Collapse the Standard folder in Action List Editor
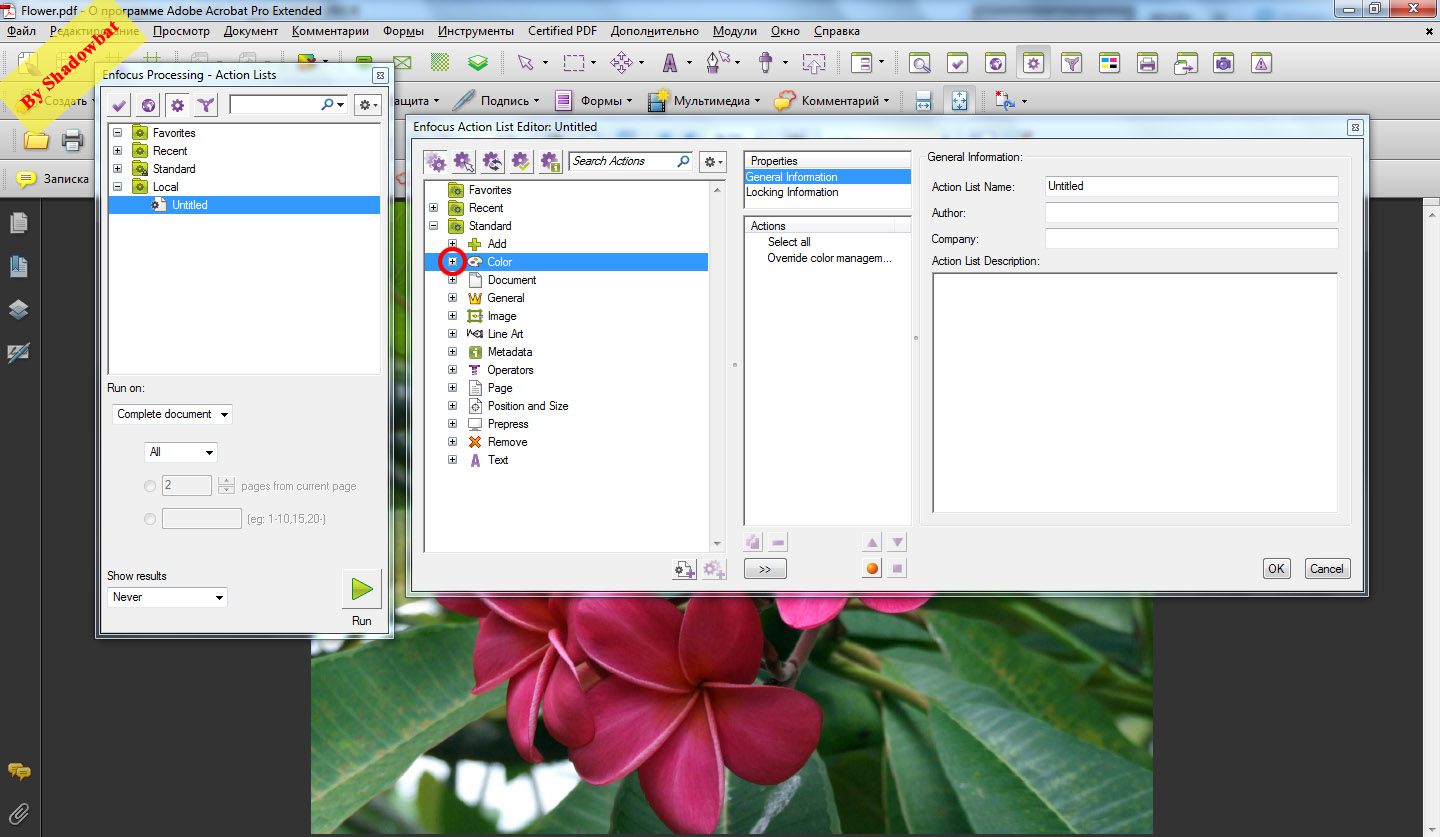Screen dimensions: 1440x837 [x=433, y=226]
